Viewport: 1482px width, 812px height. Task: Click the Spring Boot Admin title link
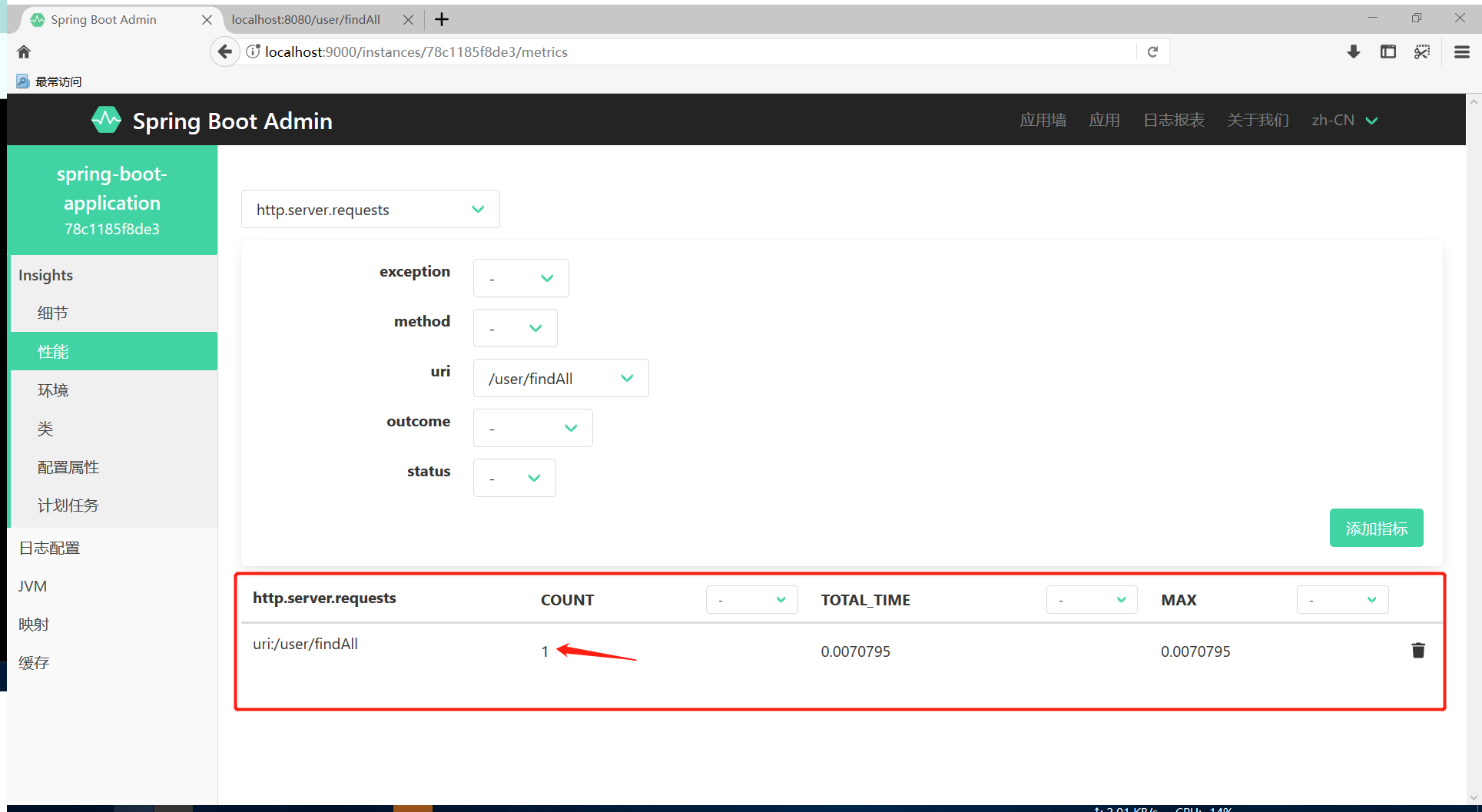pos(232,121)
